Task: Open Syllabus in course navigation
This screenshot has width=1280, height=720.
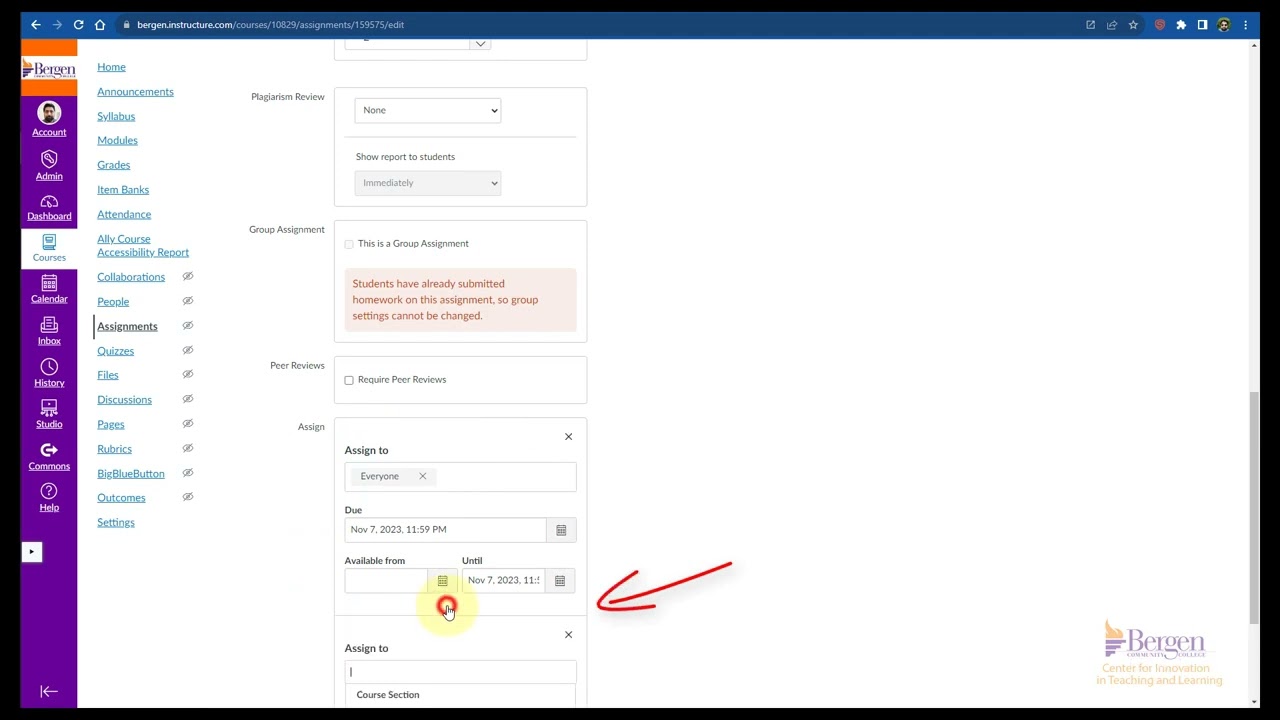Action: point(116,116)
